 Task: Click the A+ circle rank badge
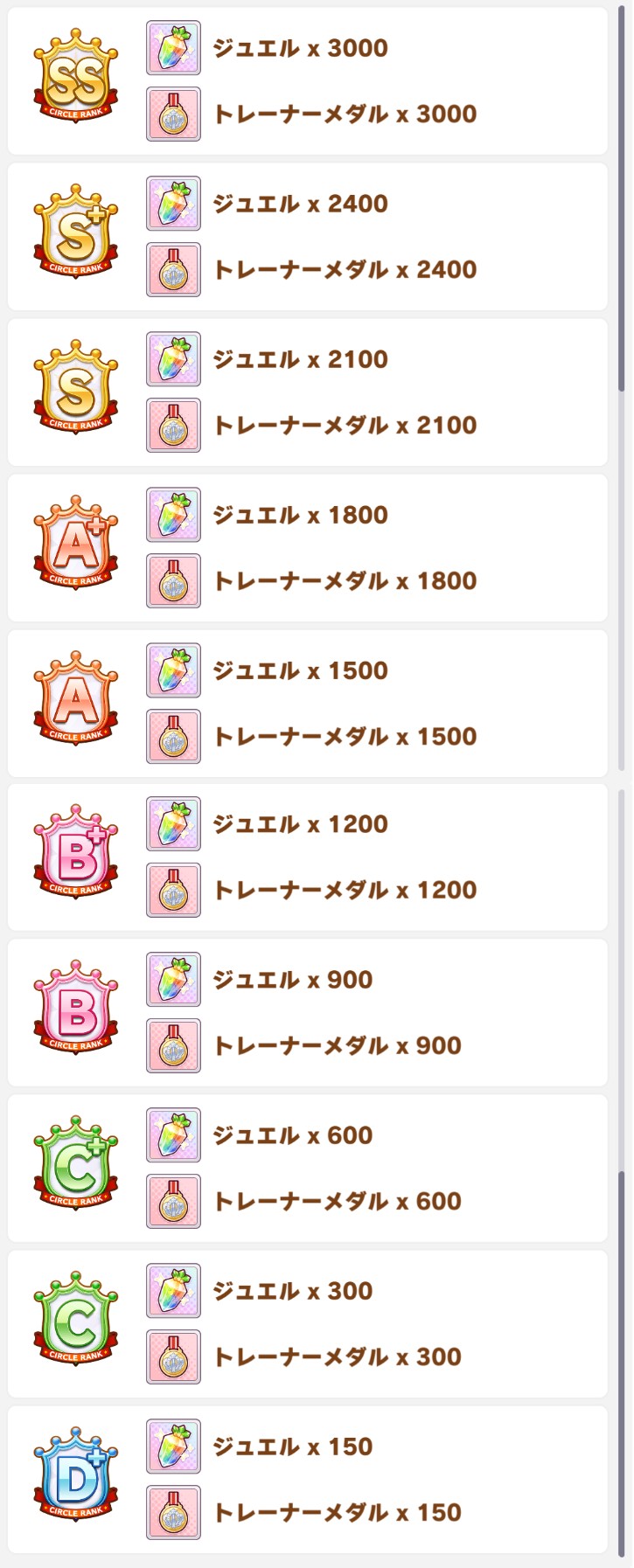(x=76, y=543)
